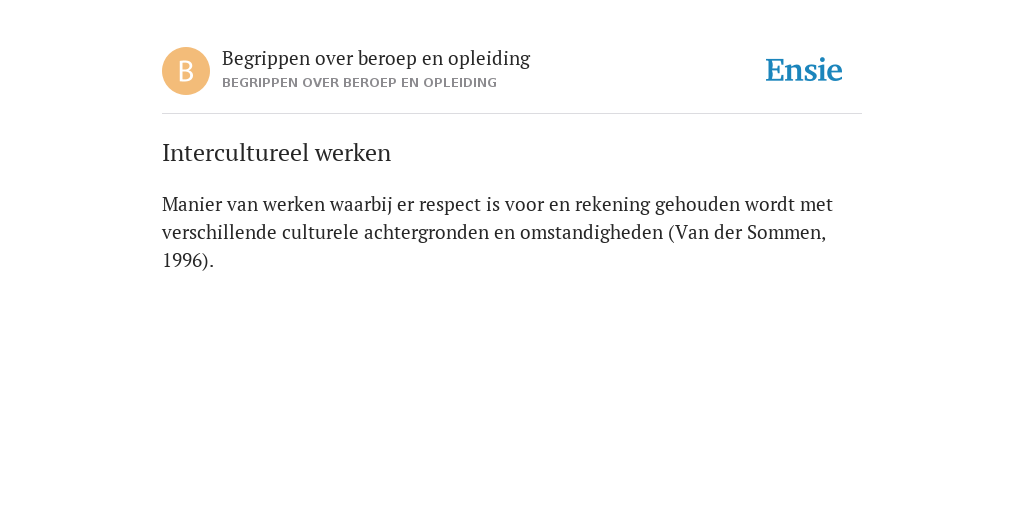Click the word 'rekening' in the definition
Image resolution: width=1024 pixels, height=512 pixels.
[612, 204]
